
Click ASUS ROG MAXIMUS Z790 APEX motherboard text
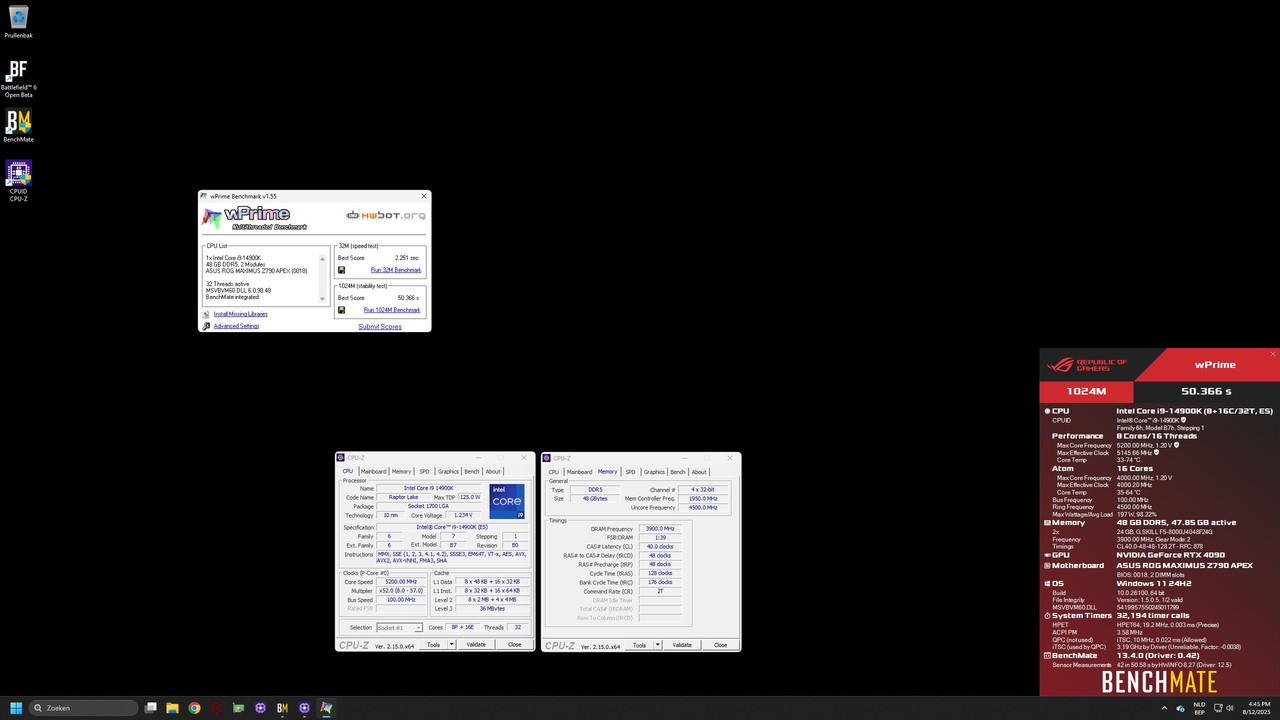[x=1184, y=565]
